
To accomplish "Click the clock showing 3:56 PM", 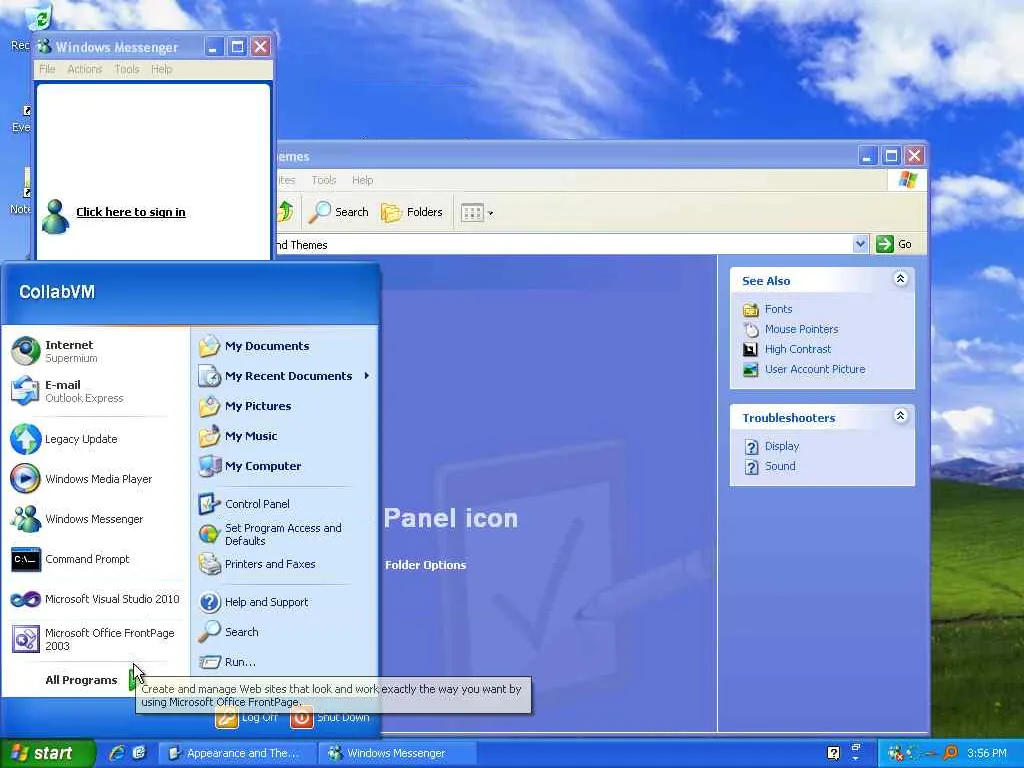I will pyautogui.click(x=987, y=753).
